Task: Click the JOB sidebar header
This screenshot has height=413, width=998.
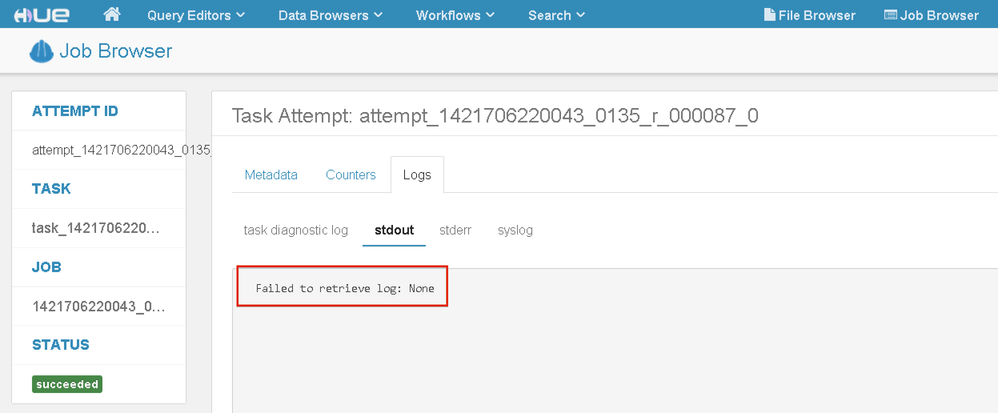Action: 47,267
